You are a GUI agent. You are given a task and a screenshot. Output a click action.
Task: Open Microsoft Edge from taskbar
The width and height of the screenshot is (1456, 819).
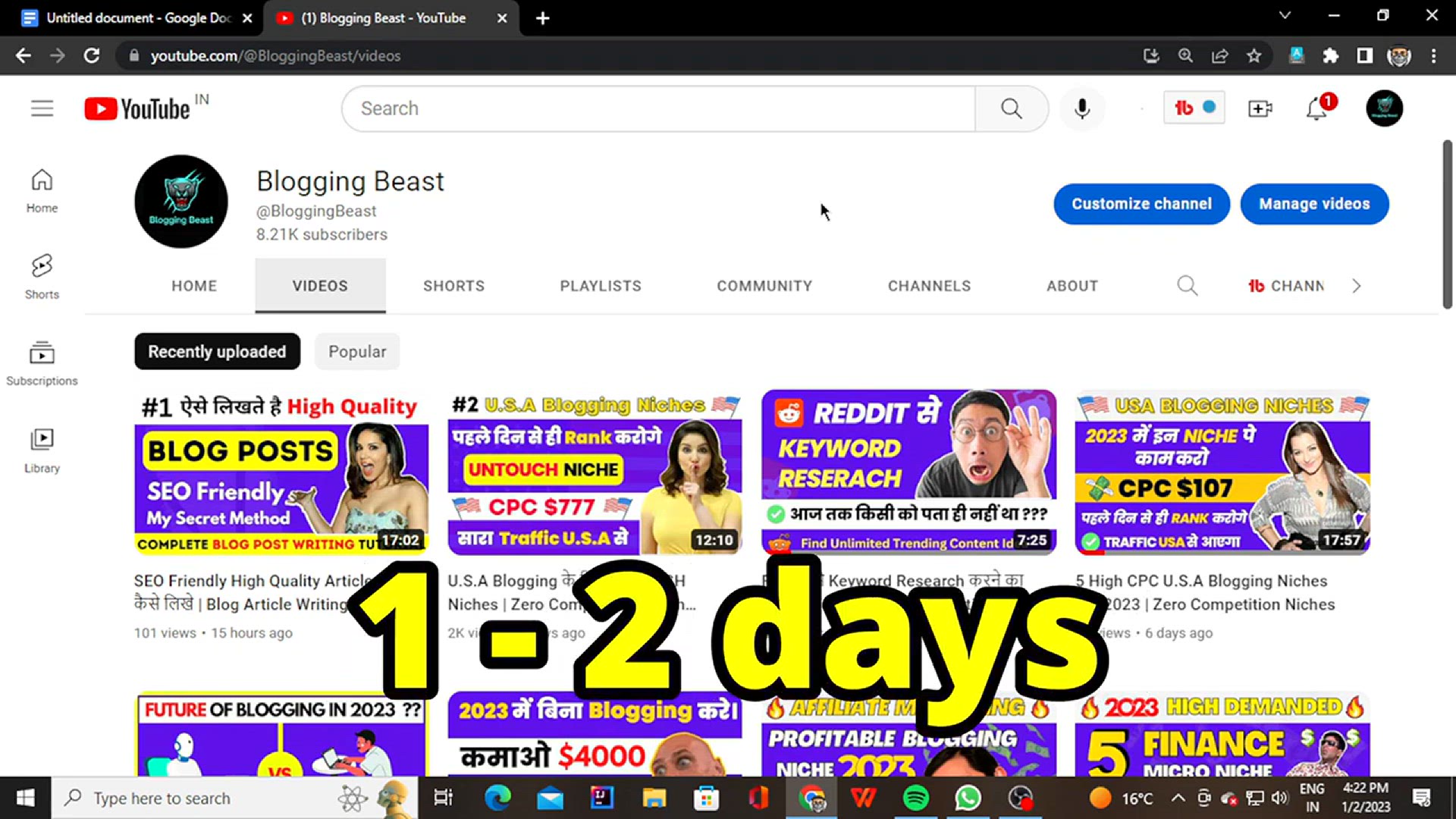[x=497, y=798]
